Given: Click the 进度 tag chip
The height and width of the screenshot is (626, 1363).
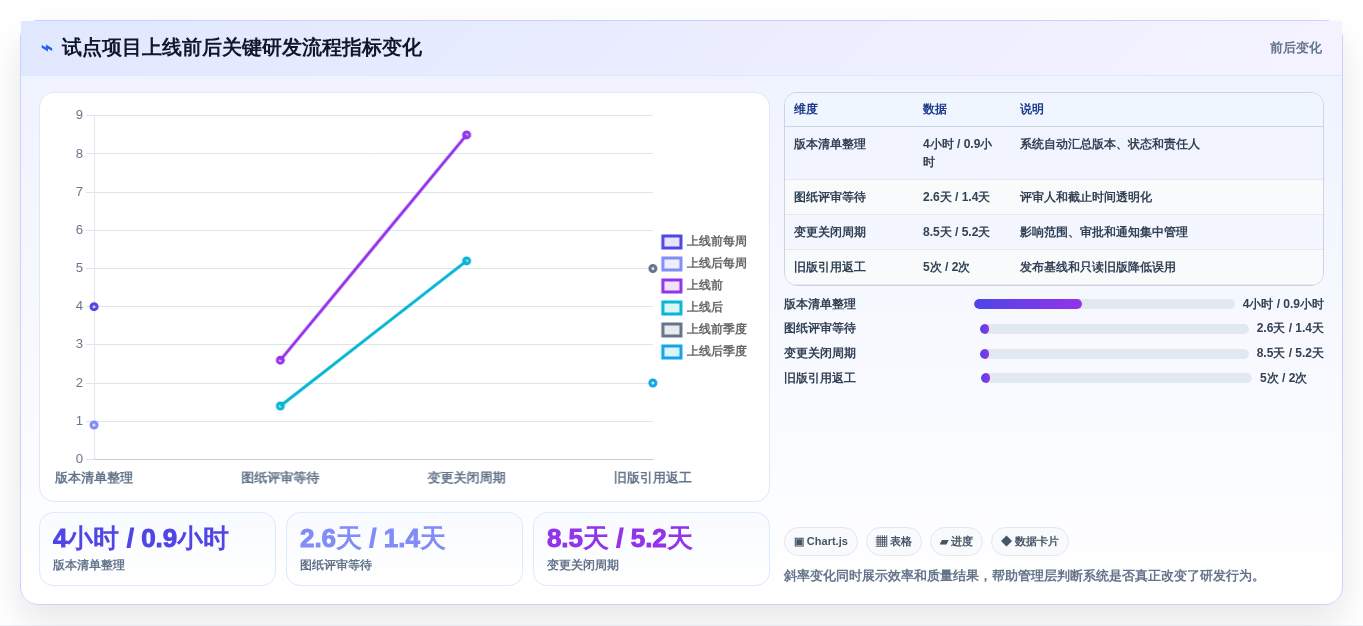Looking at the screenshot, I should pyautogui.click(x=956, y=541).
